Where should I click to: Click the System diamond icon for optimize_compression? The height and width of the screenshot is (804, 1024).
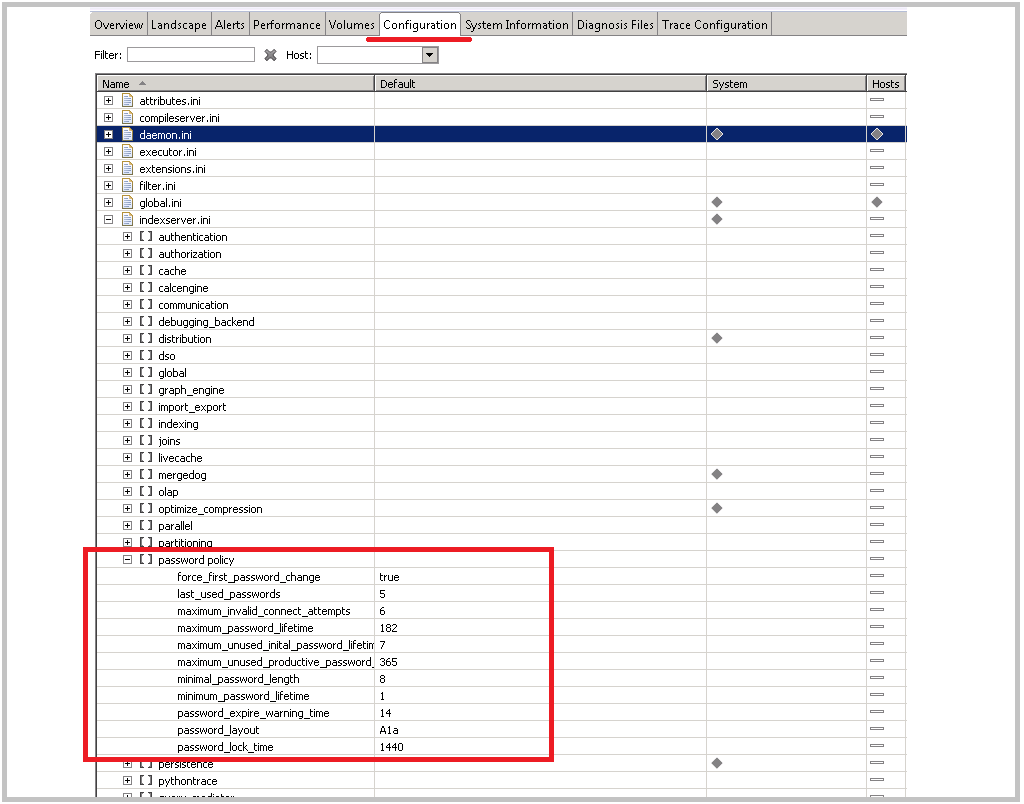coord(717,507)
